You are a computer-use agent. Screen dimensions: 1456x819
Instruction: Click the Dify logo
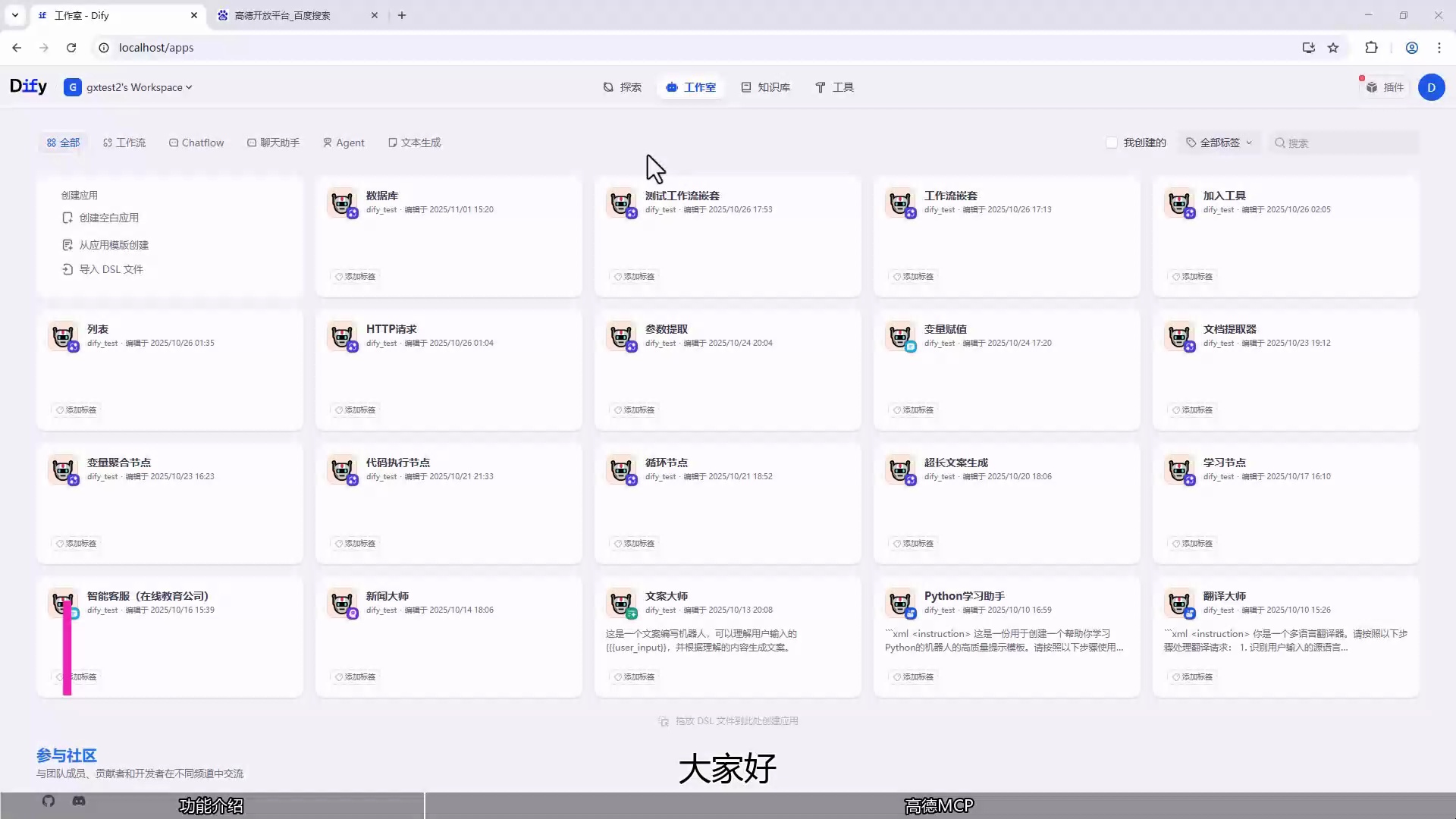[29, 86]
